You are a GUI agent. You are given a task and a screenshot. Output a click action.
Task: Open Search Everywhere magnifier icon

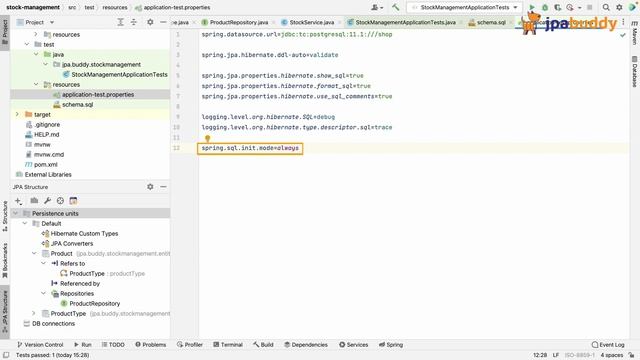[x=606, y=7]
